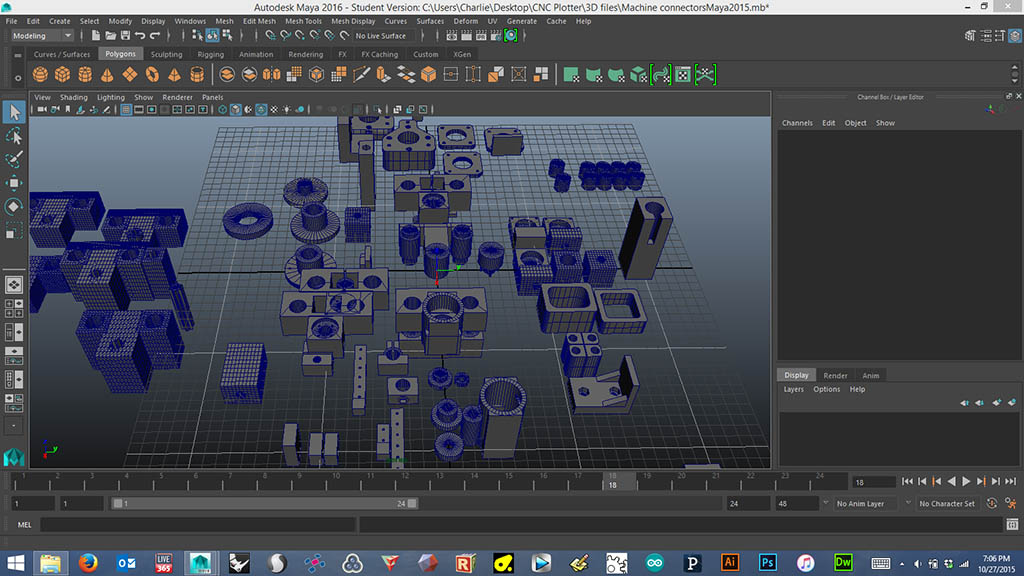This screenshot has height=576, width=1024.
Task: Click the Render tab in Layer Editor
Action: click(x=835, y=375)
